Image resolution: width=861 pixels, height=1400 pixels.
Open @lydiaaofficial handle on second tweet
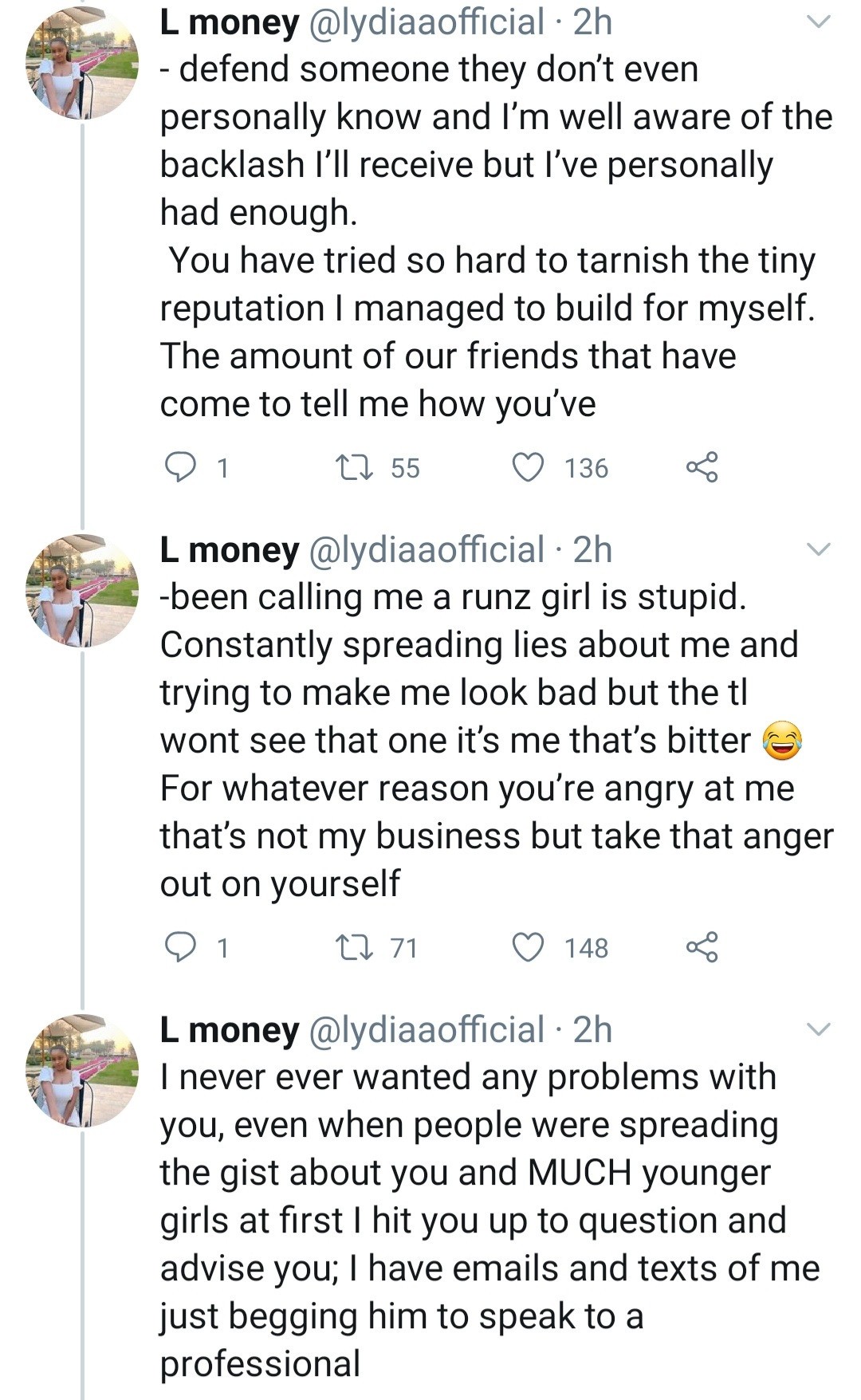pos(426,550)
